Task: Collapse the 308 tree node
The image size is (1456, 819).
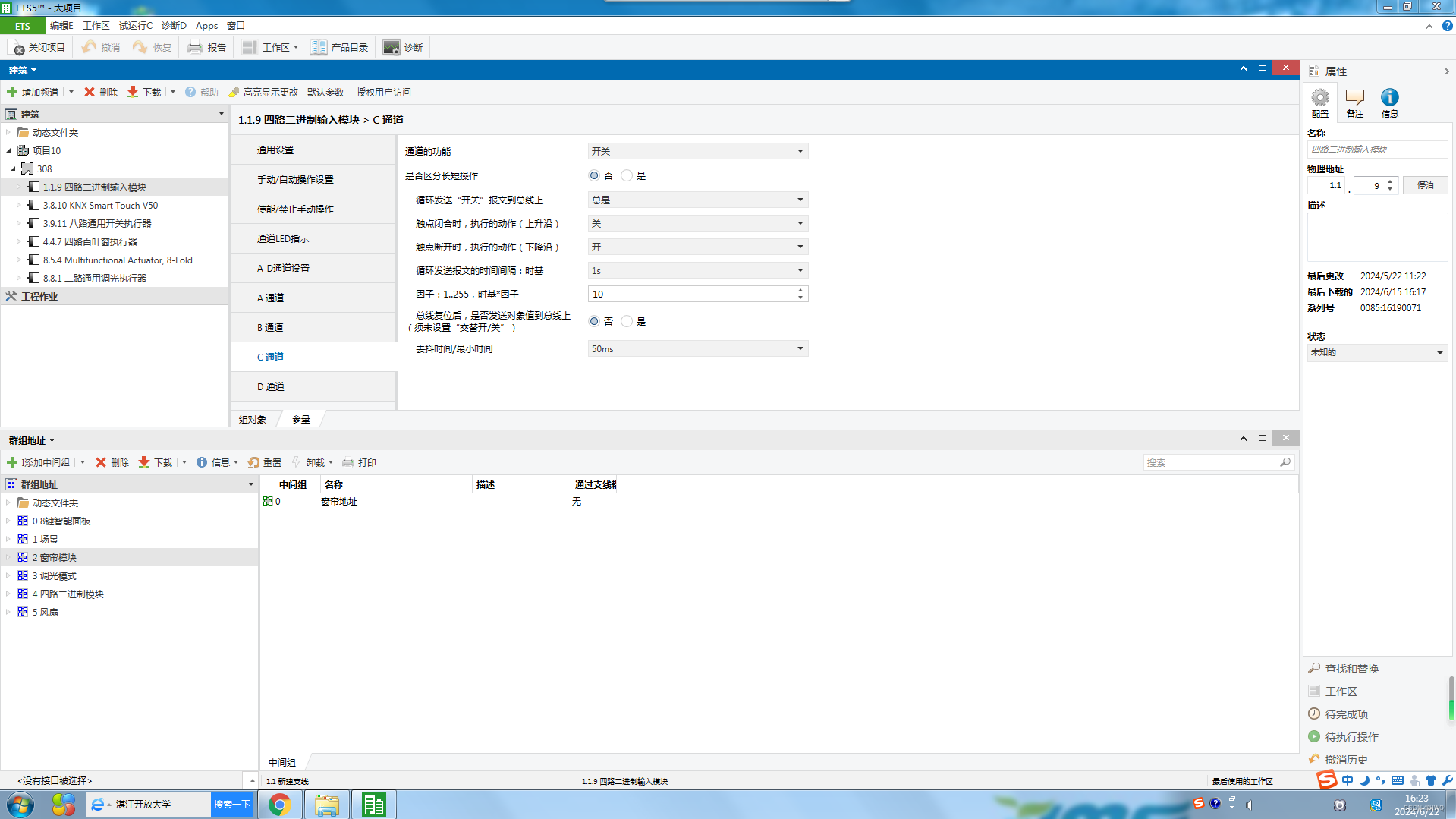Action: point(13,169)
